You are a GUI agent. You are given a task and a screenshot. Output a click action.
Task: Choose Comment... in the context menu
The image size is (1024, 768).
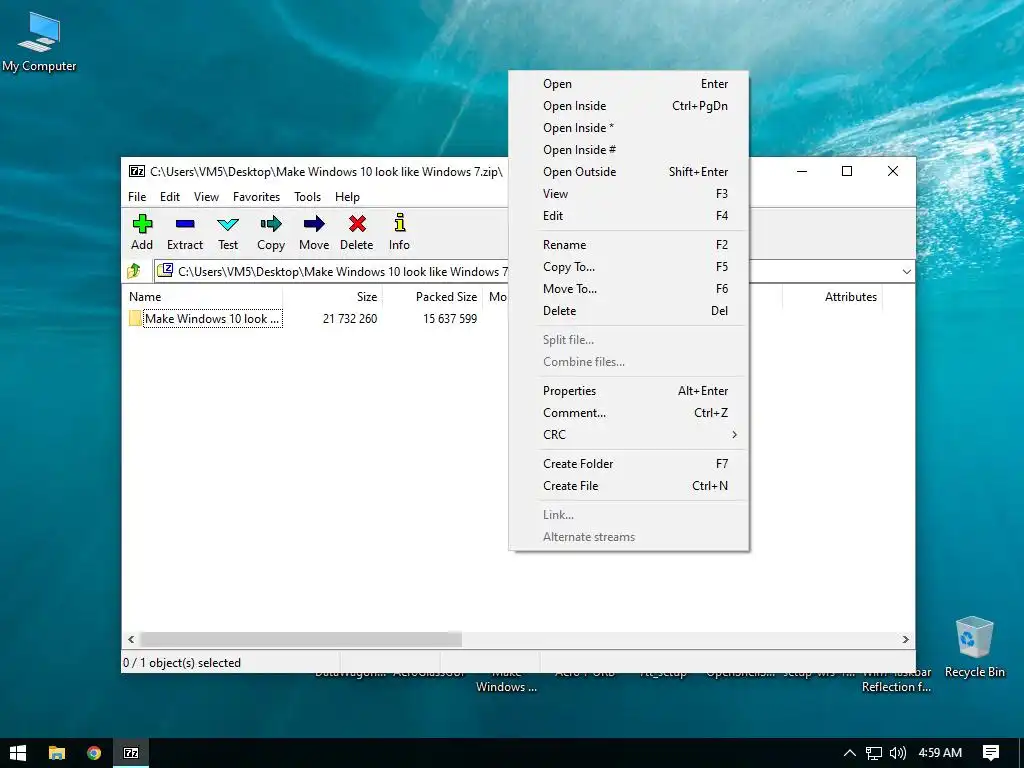coord(628,413)
